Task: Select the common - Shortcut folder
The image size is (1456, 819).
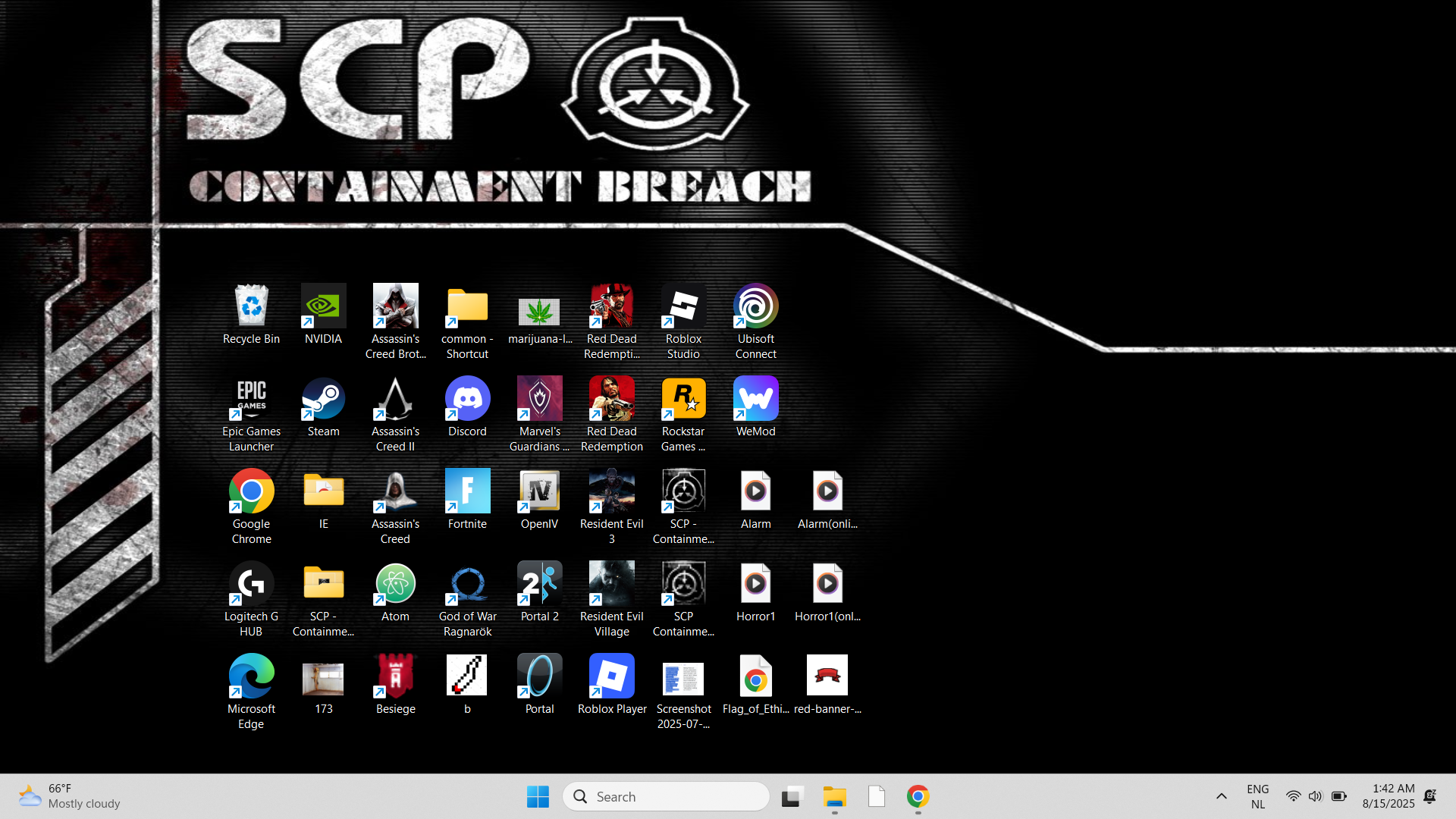Action: pos(467,322)
